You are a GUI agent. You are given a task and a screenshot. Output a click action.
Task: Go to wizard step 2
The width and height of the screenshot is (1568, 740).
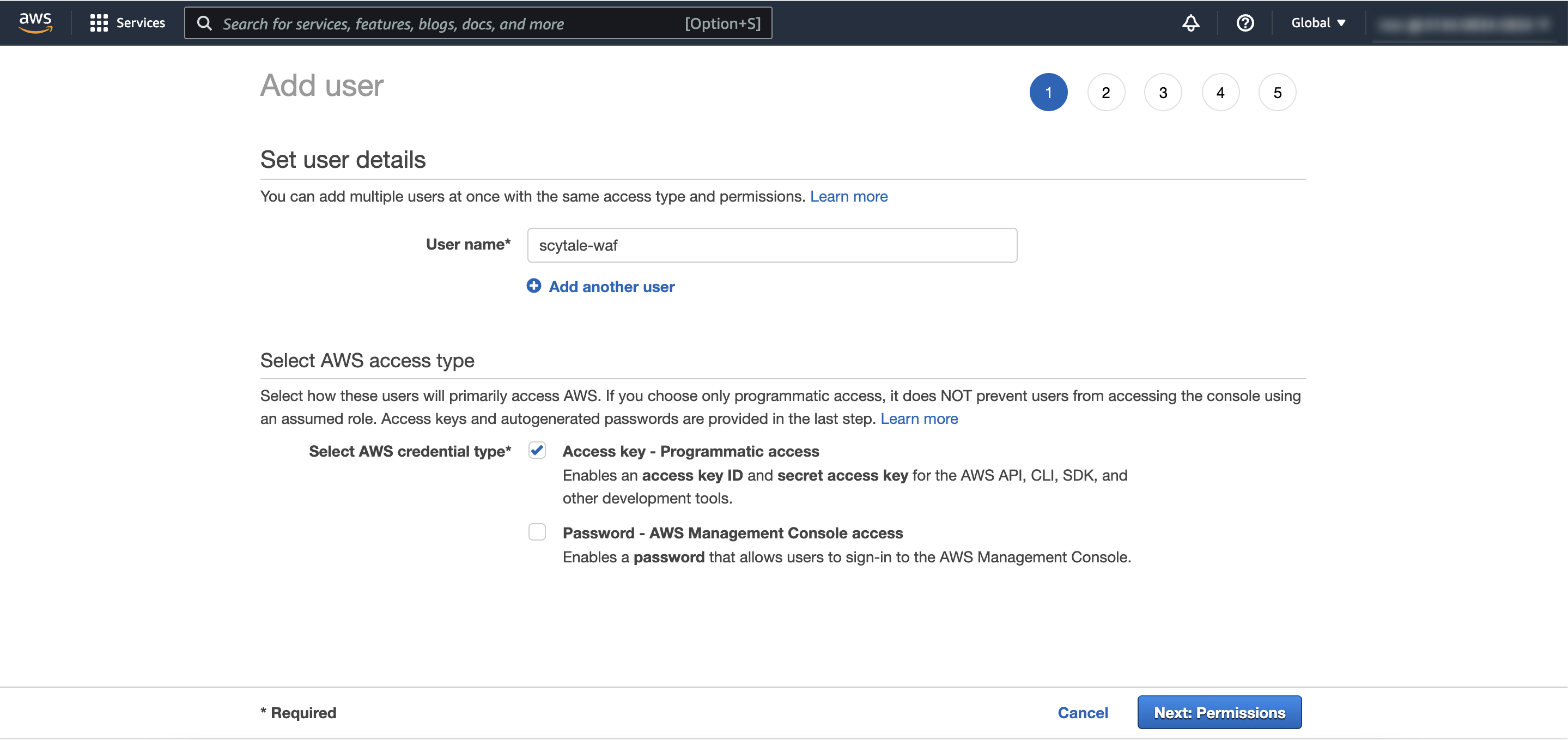tap(1105, 93)
